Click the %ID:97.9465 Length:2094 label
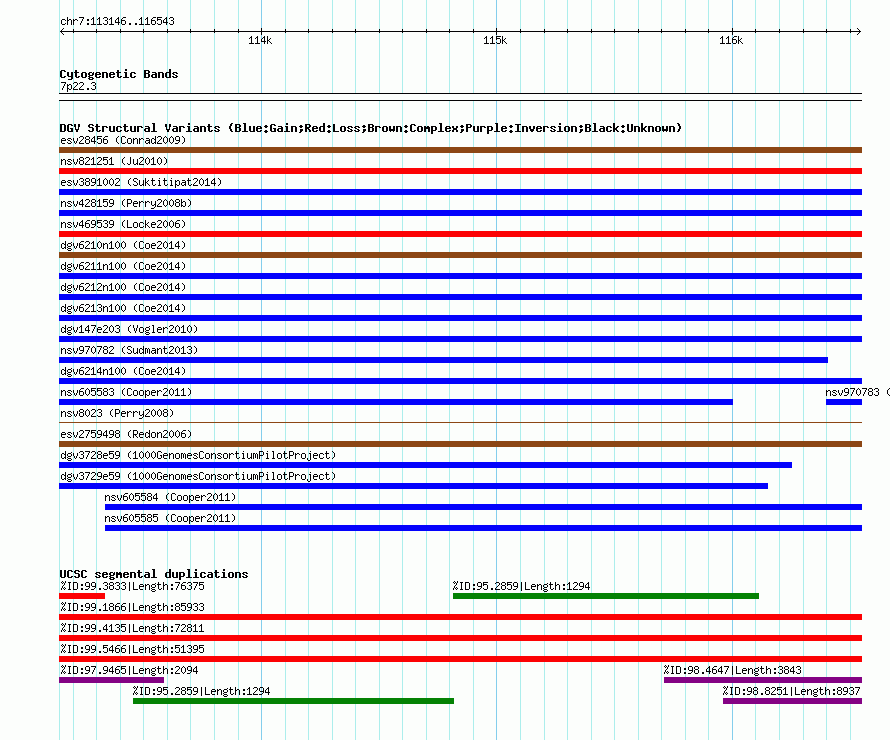 (129, 670)
